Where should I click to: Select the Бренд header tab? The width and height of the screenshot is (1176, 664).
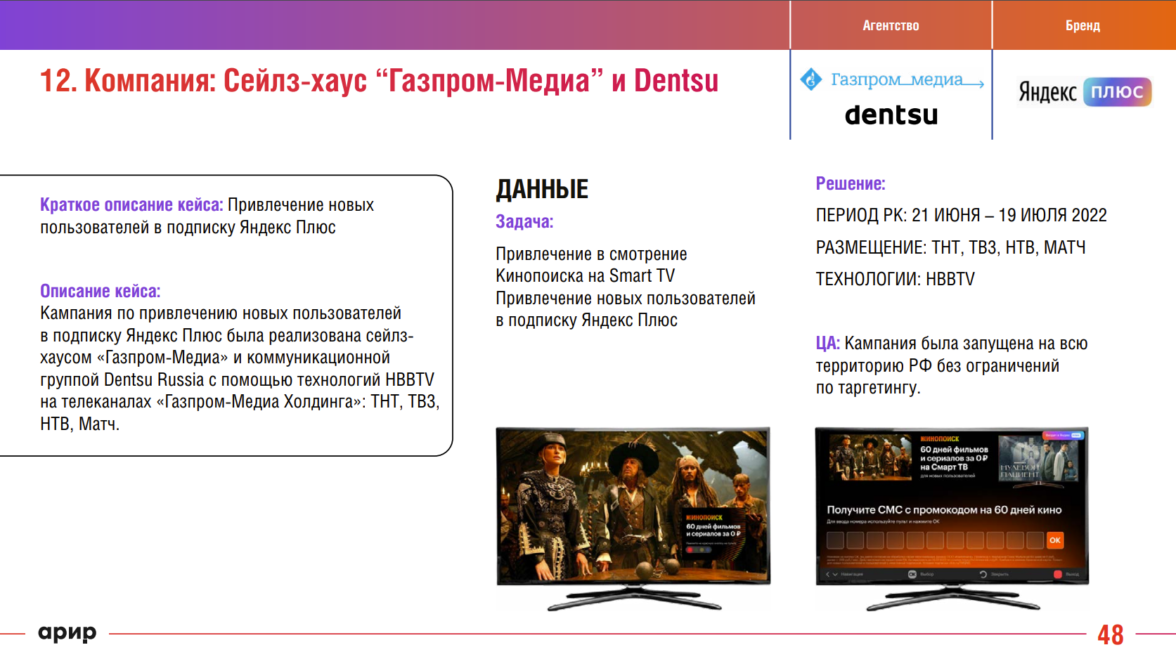tap(1082, 25)
